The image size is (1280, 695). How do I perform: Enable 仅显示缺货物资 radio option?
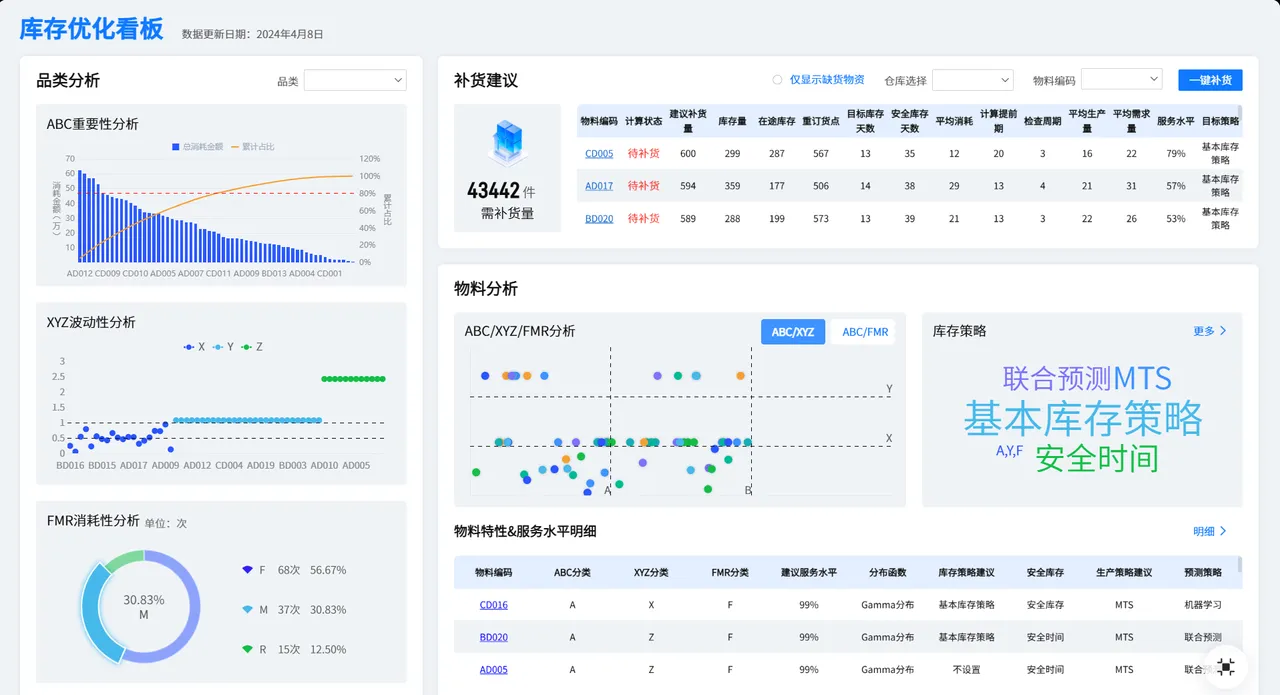coord(777,80)
